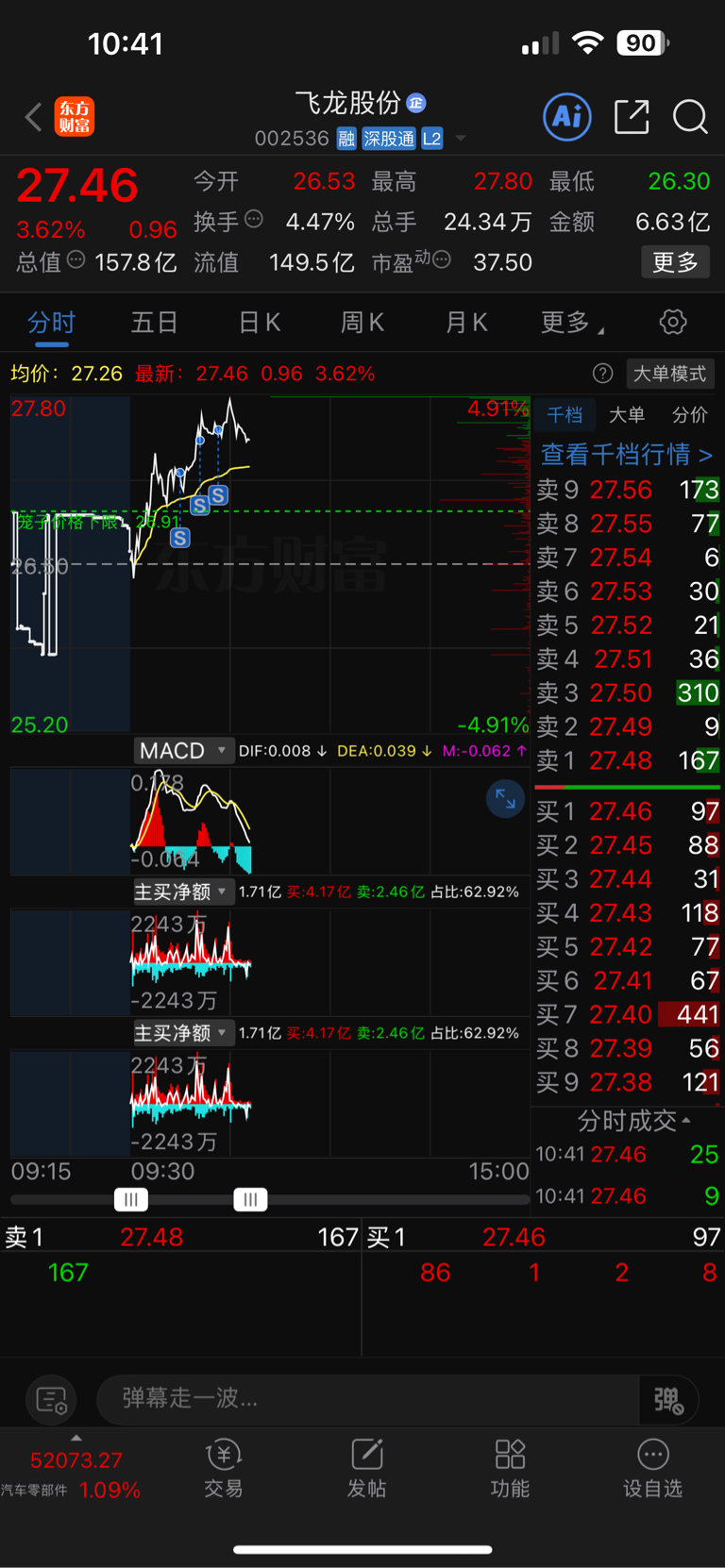Select 买1 27.46 order book row
Viewport: 725px width, 1568px height.
click(x=628, y=811)
